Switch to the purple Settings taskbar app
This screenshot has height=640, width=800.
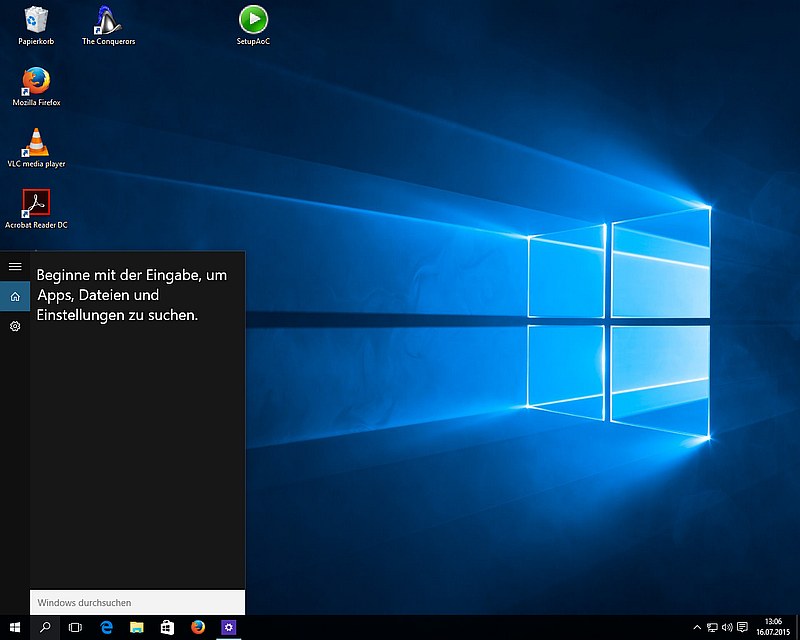coord(229,627)
